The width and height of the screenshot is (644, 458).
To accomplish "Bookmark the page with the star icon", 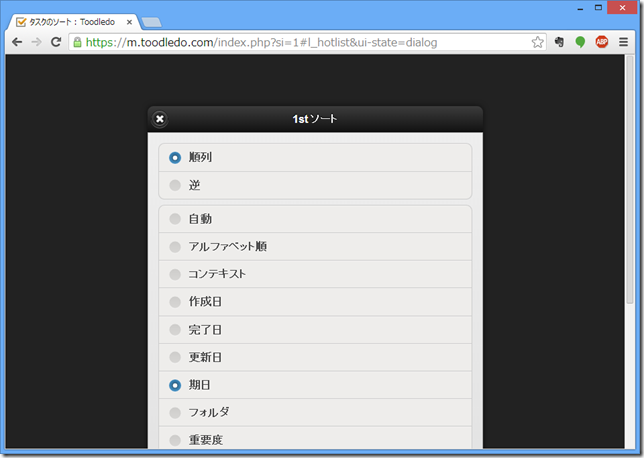I will click(537, 42).
